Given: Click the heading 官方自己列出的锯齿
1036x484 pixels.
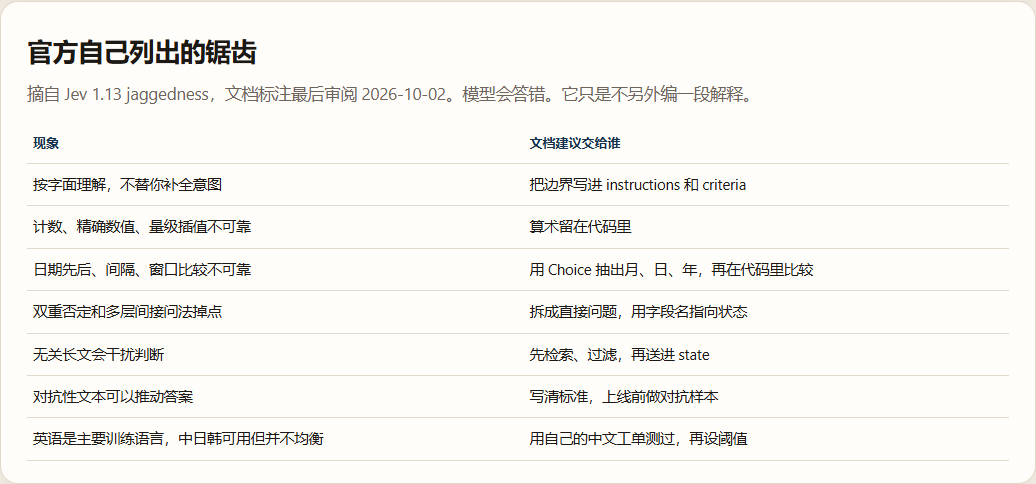Looking at the screenshot, I should (141, 53).
